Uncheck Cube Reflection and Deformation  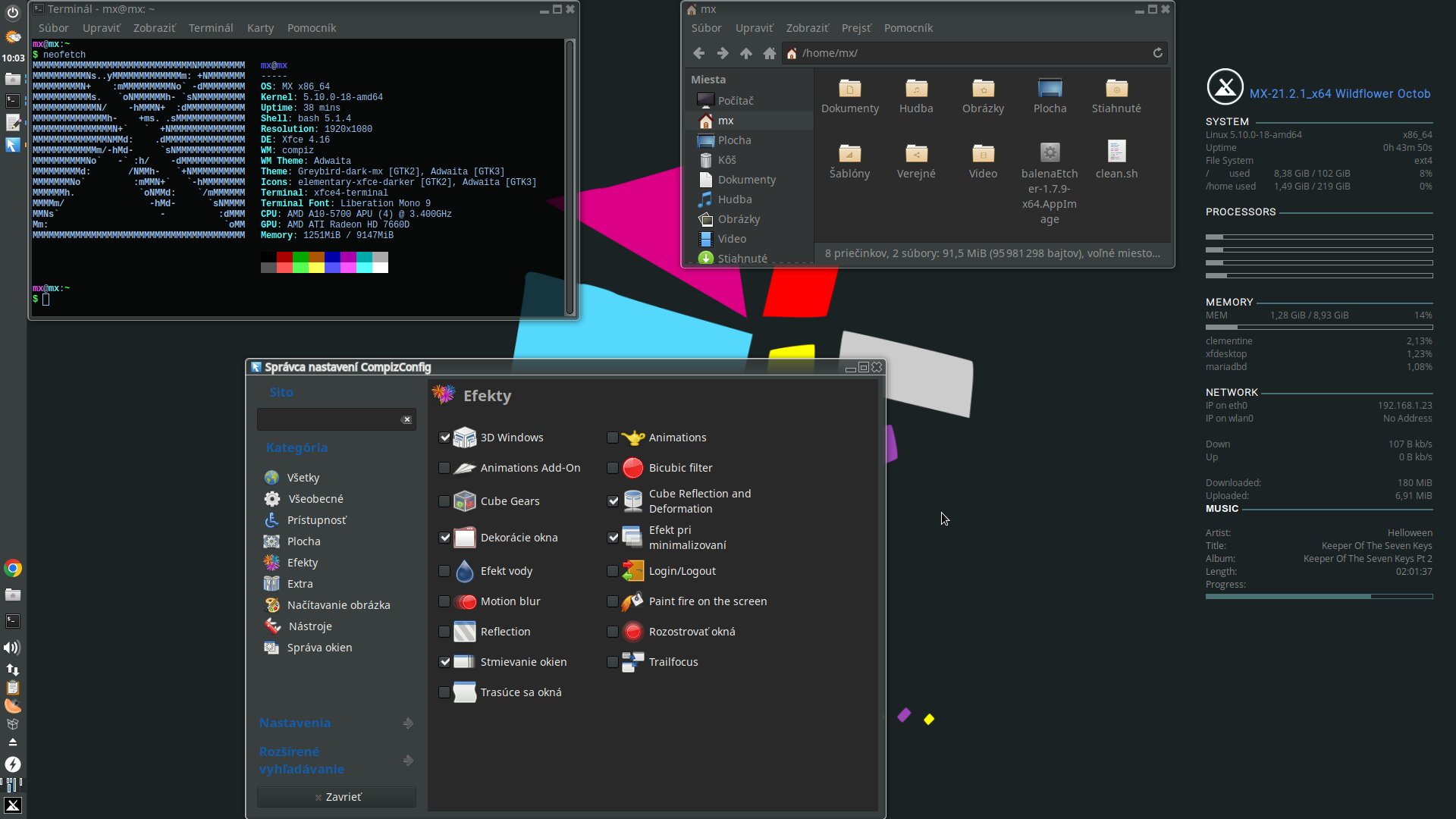coord(613,501)
